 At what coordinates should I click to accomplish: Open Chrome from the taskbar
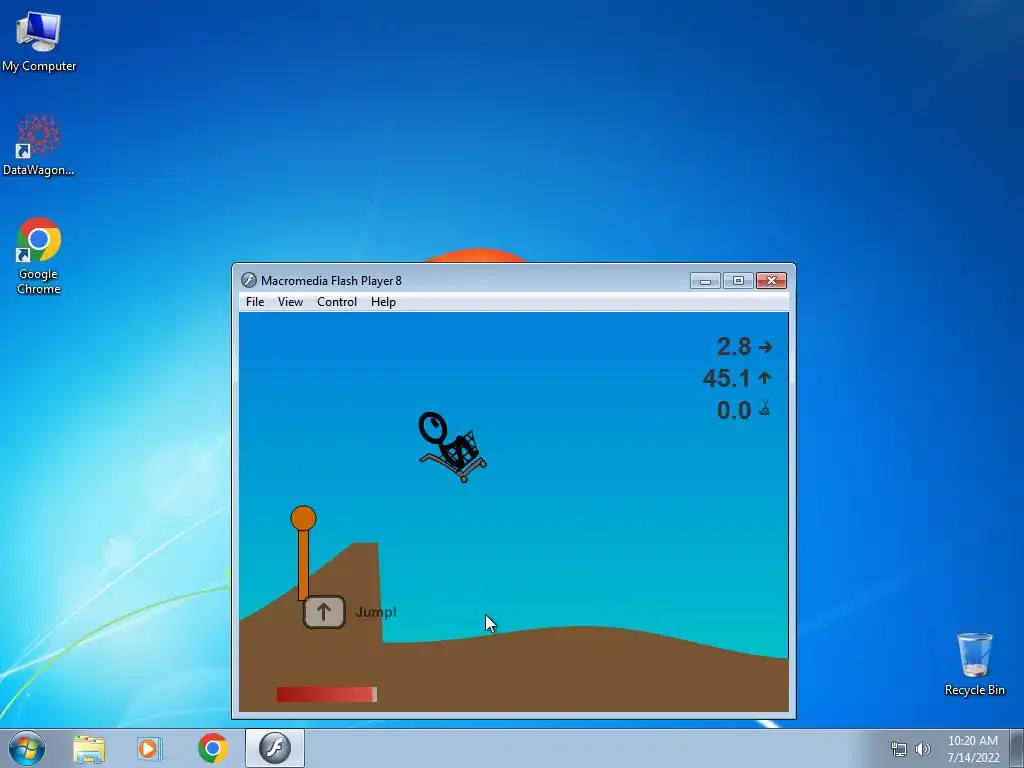click(212, 748)
